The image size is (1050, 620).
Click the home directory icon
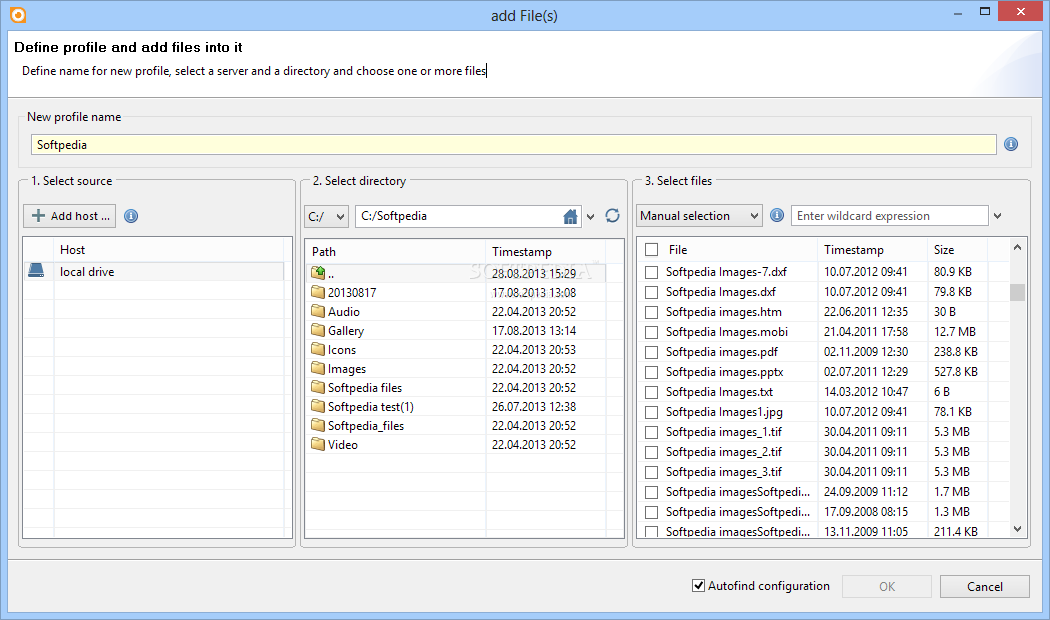point(570,216)
